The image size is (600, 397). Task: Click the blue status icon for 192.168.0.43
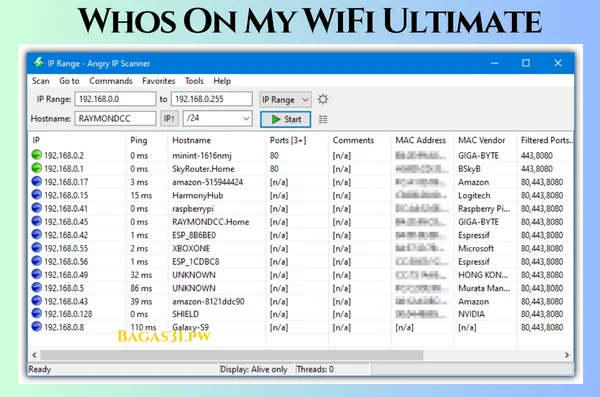click(36, 301)
